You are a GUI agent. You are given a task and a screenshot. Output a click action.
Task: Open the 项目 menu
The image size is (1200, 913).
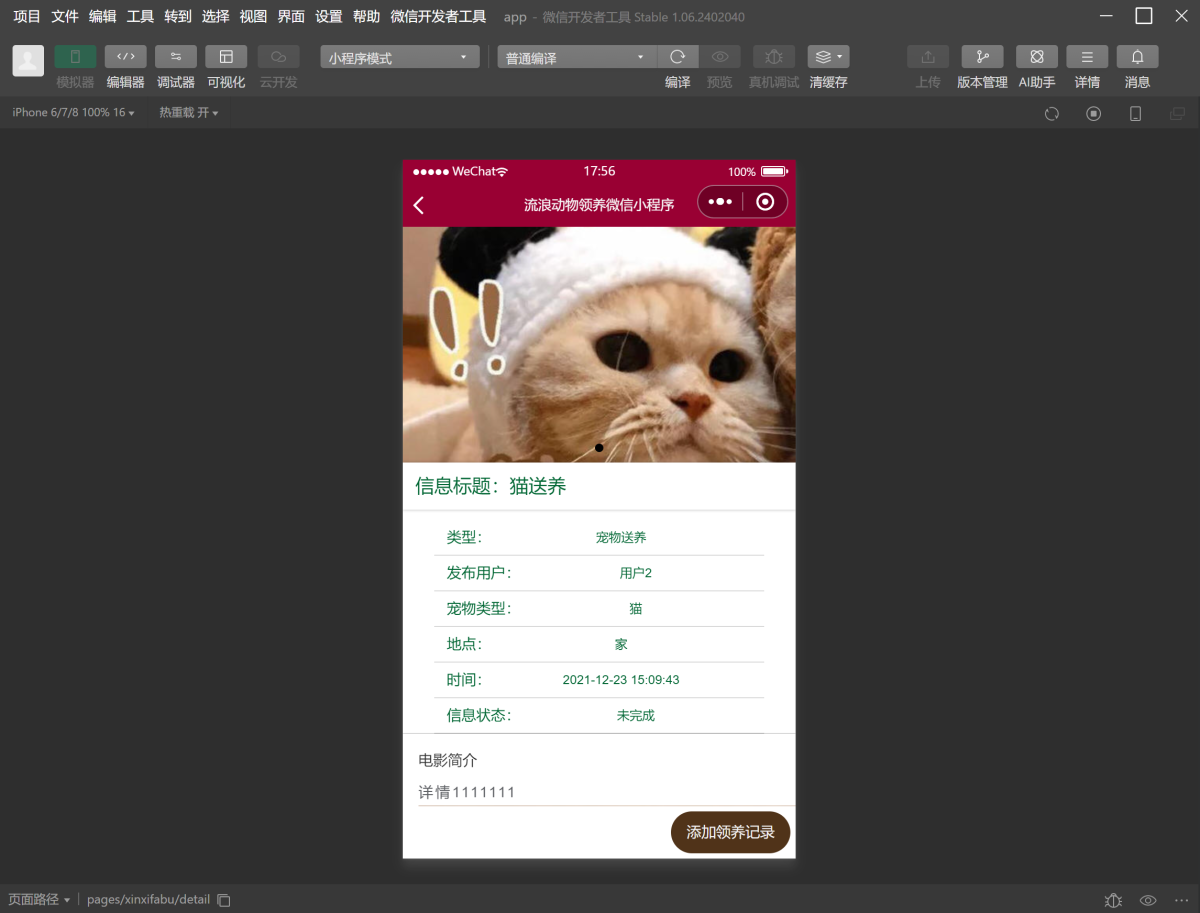click(27, 17)
